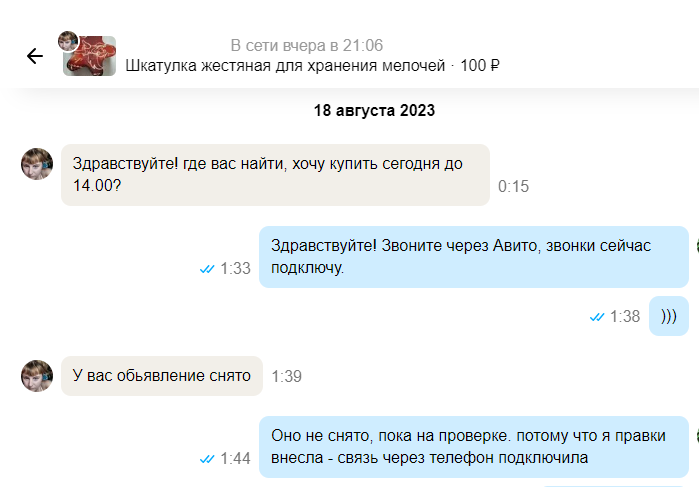The image size is (699, 487).
Task: Click the timestamp '1:39'
Action: click(x=287, y=376)
